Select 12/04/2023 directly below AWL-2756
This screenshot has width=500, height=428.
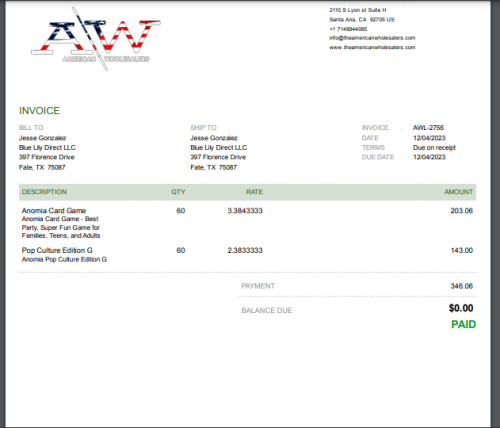(x=429, y=138)
